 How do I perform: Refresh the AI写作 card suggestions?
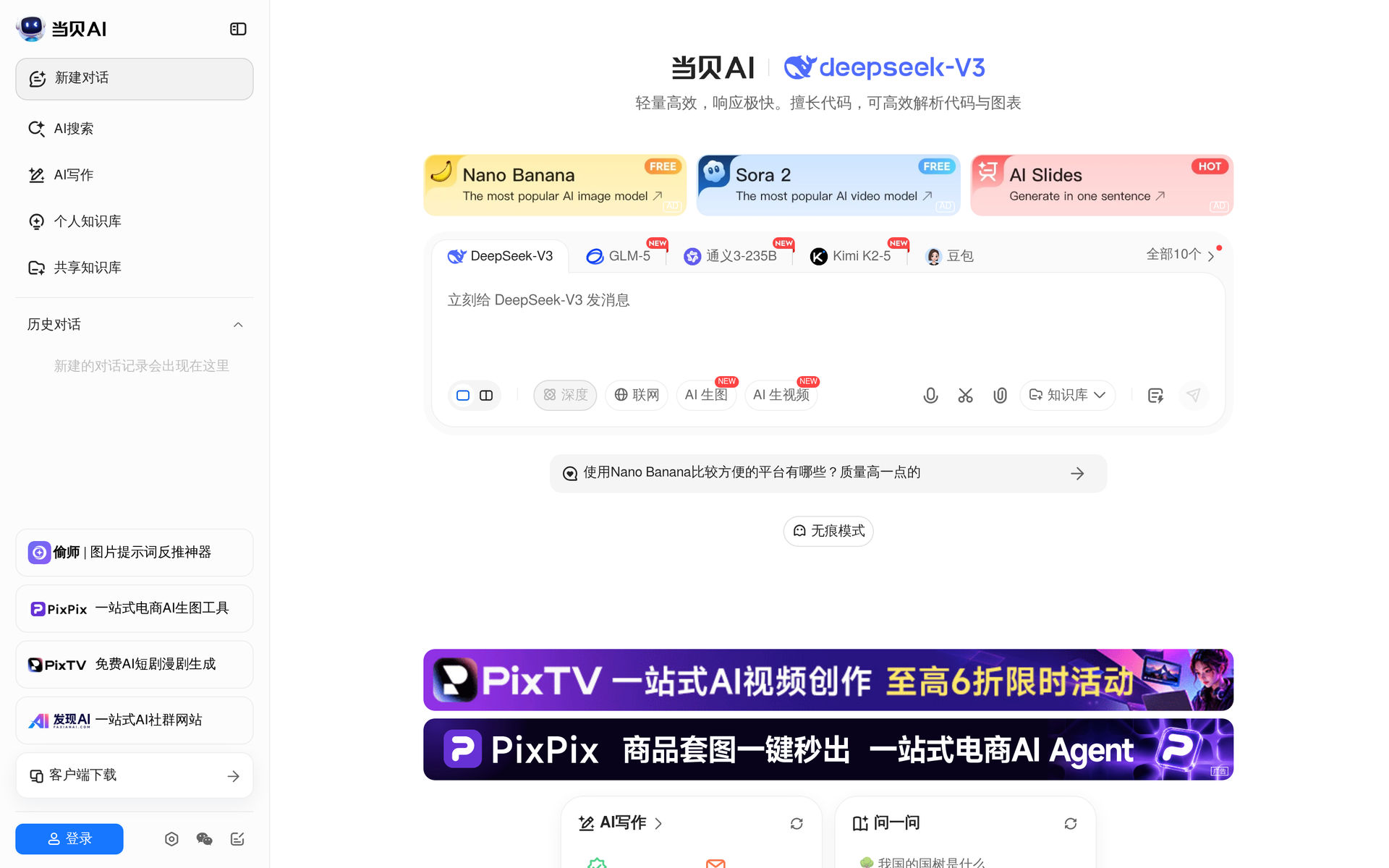[x=797, y=824]
